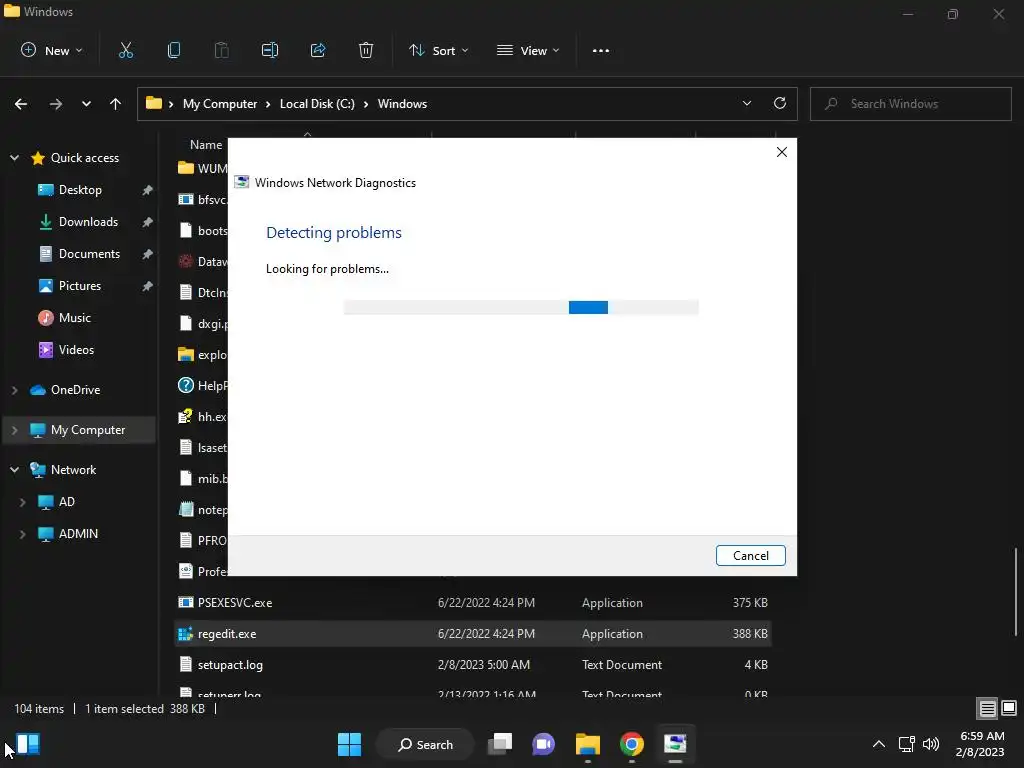Open Task View on the taskbar

(x=500, y=744)
